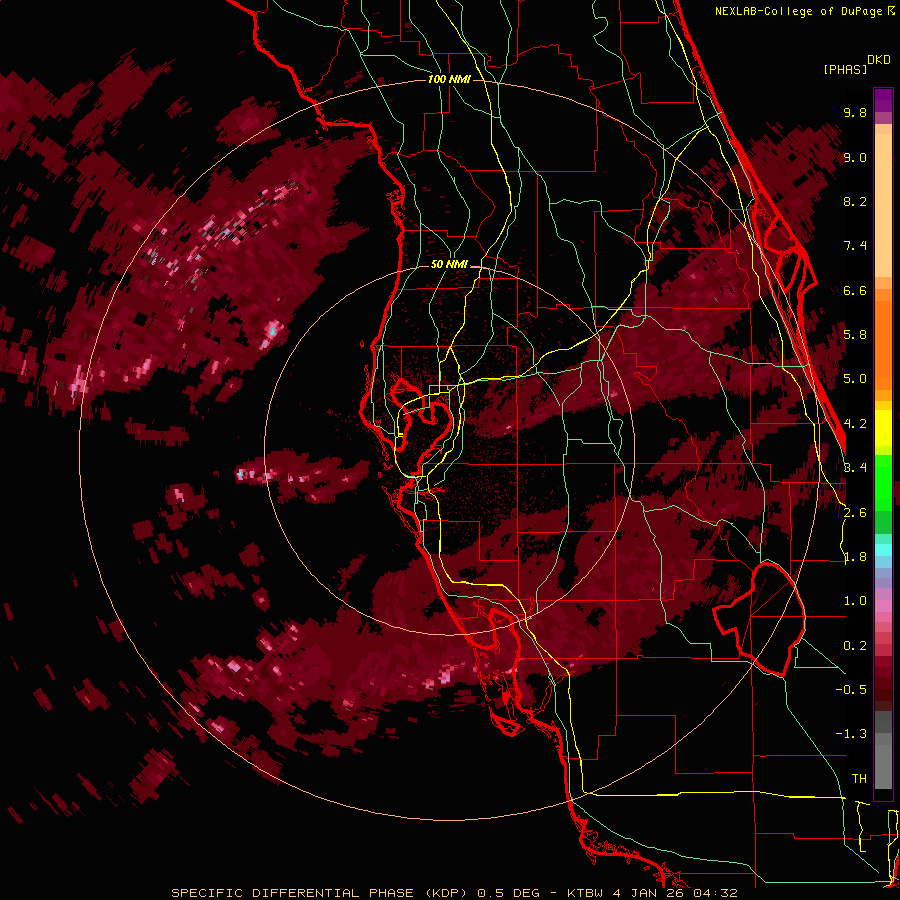The image size is (900, 900).
Task: Click the "DKD" label above color scale
Action: [879, 60]
